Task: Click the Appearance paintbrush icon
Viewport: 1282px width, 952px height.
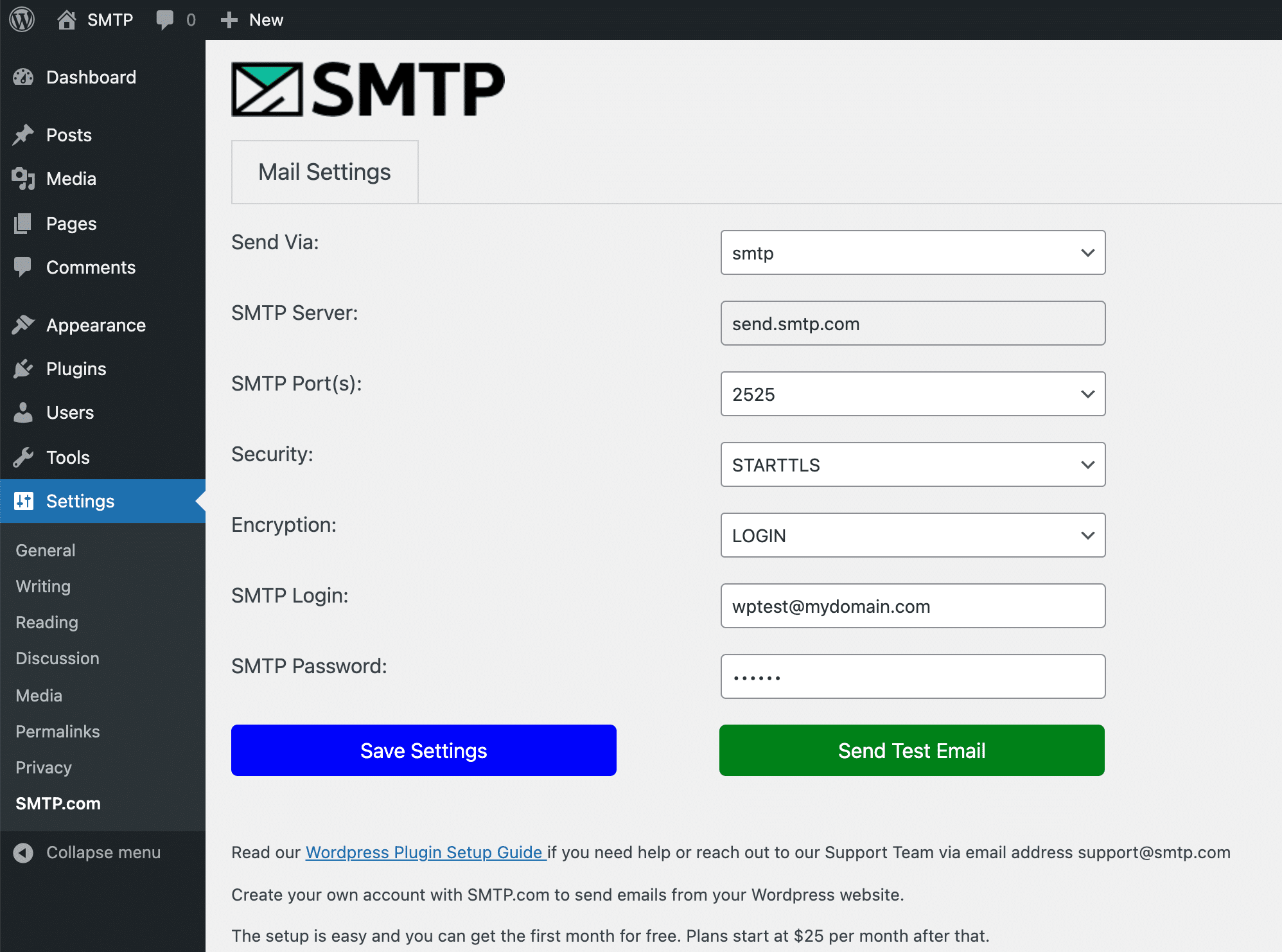Action: (23, 325)
